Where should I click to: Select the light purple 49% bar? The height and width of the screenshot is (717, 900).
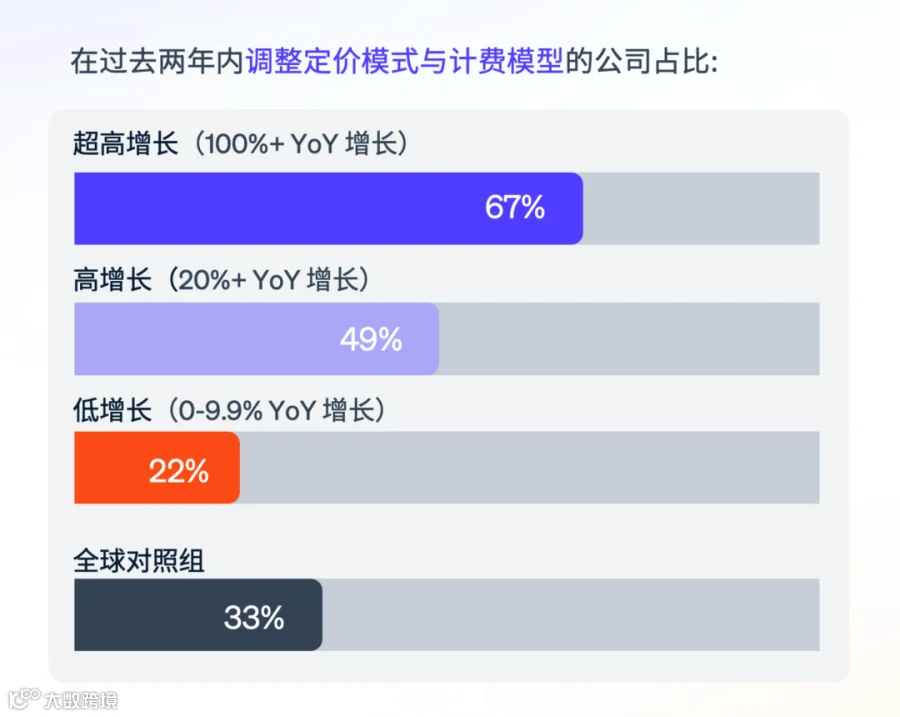point(257,339)
